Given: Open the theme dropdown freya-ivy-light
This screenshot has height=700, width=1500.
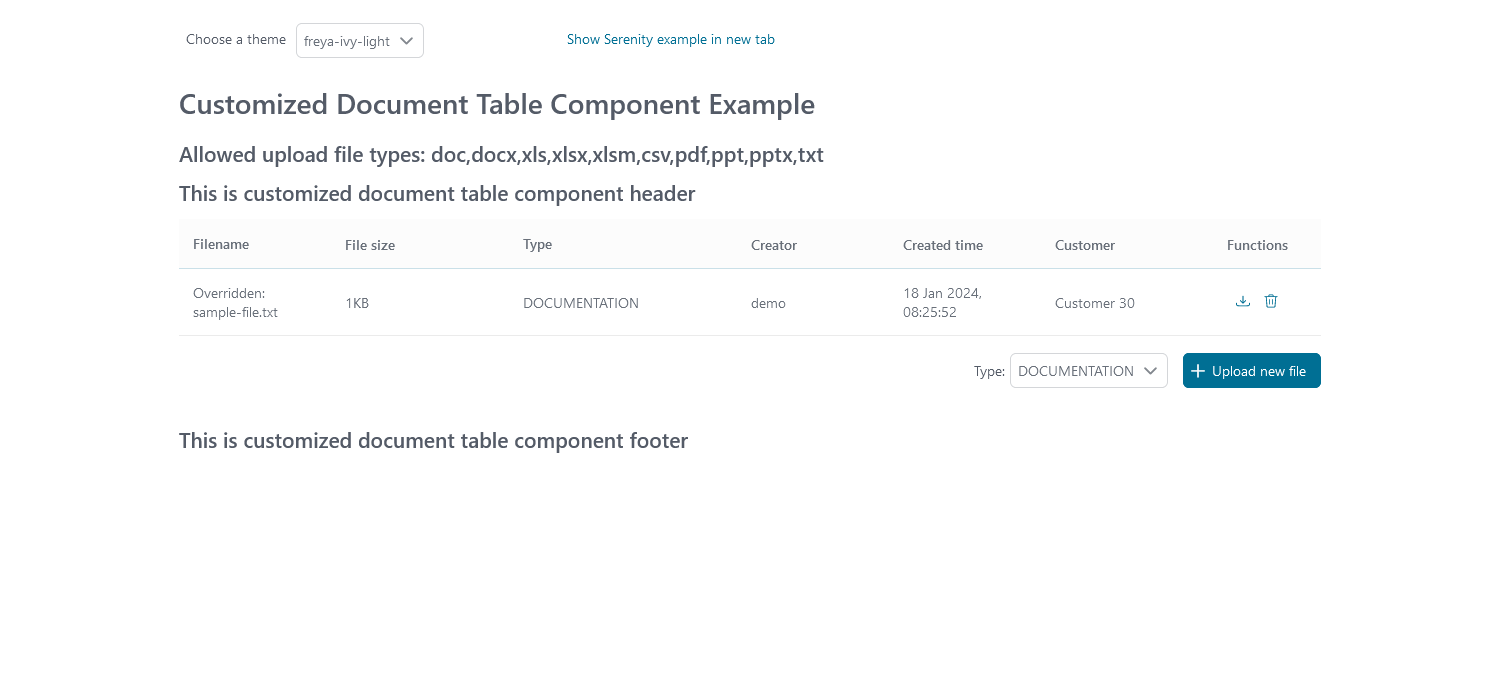Looking at the screenshot, I should point(360,41).
